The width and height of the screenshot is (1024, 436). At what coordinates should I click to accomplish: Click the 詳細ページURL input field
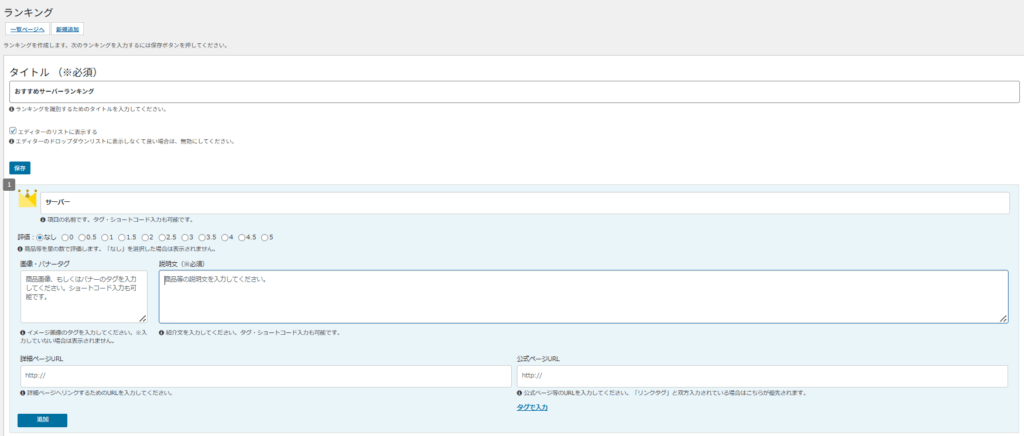tap(265, 375)
